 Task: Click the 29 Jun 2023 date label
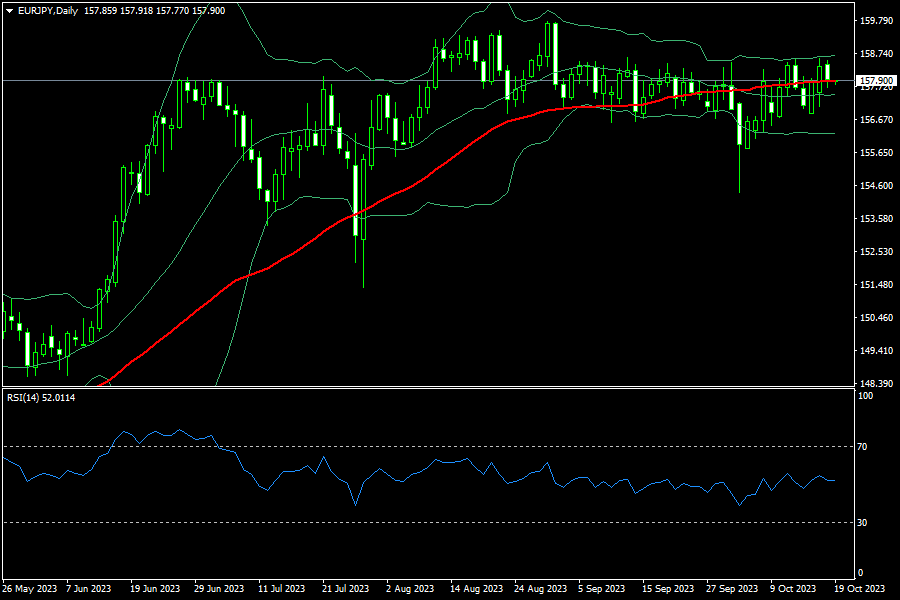coord(219,589)
